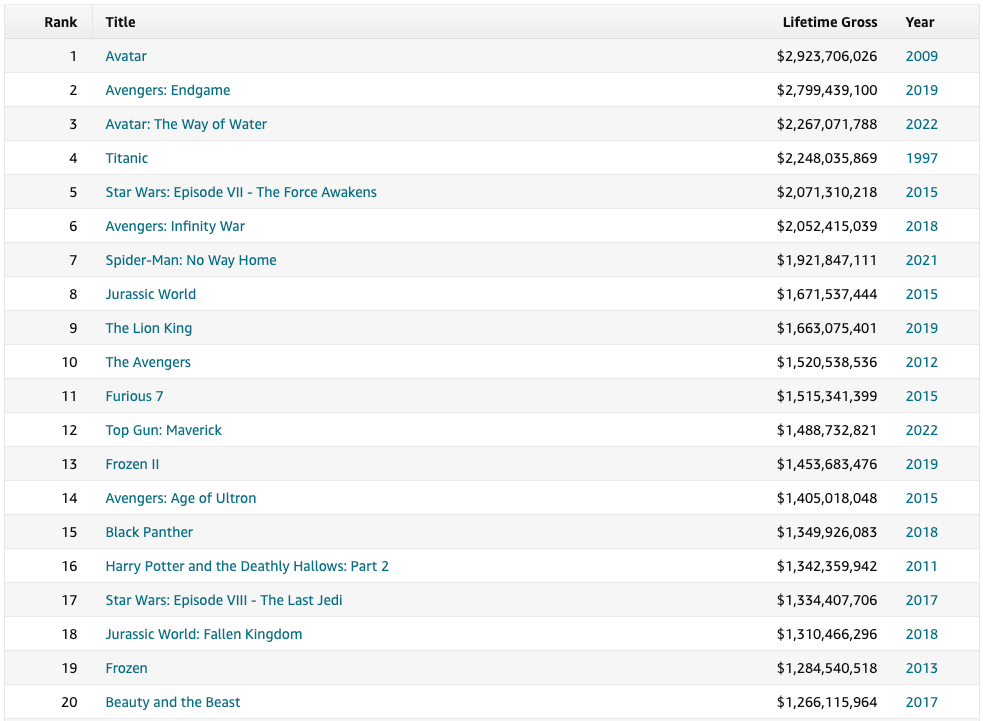The width and height of the screenshot is (983, 721).
Task: Click the 2013 year link
Action: click(x=922, y=668)
